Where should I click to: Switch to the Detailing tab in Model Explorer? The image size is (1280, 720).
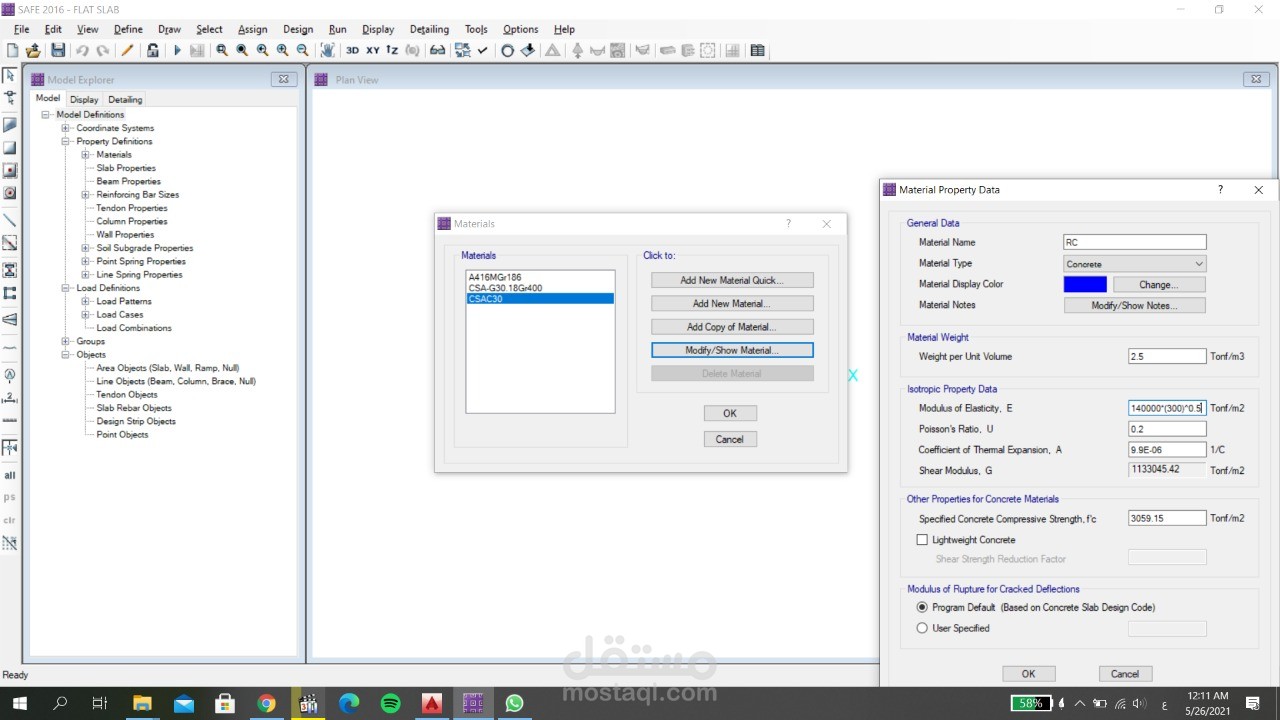125,99
